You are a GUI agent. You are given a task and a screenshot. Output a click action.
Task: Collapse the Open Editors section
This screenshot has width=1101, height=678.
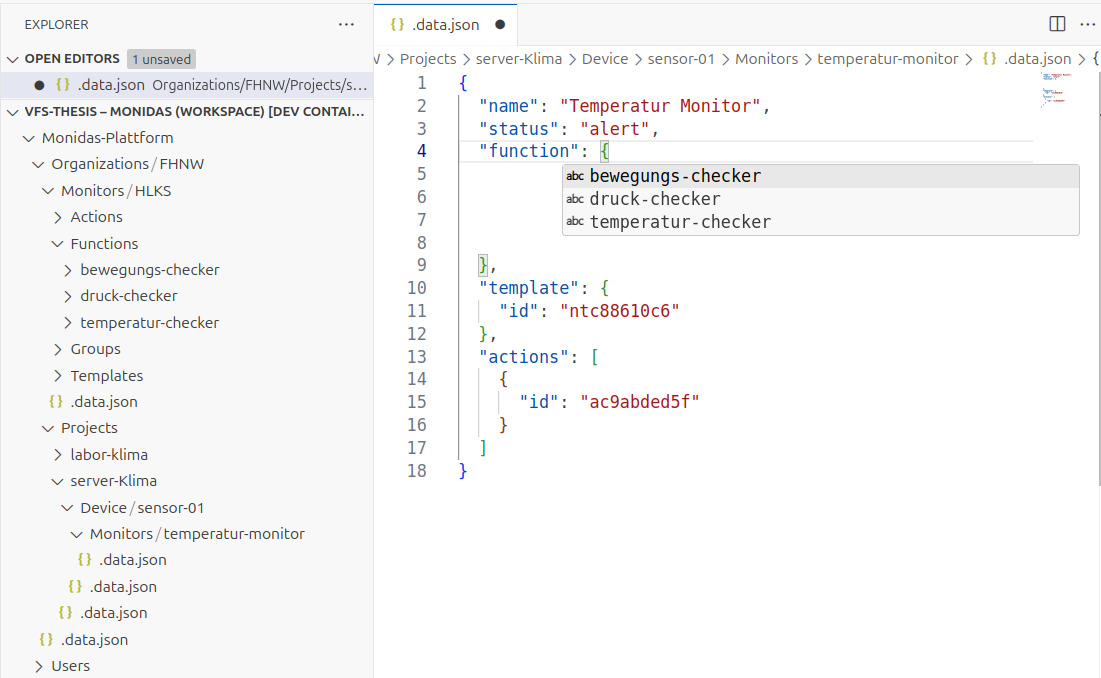coord(13,59)
